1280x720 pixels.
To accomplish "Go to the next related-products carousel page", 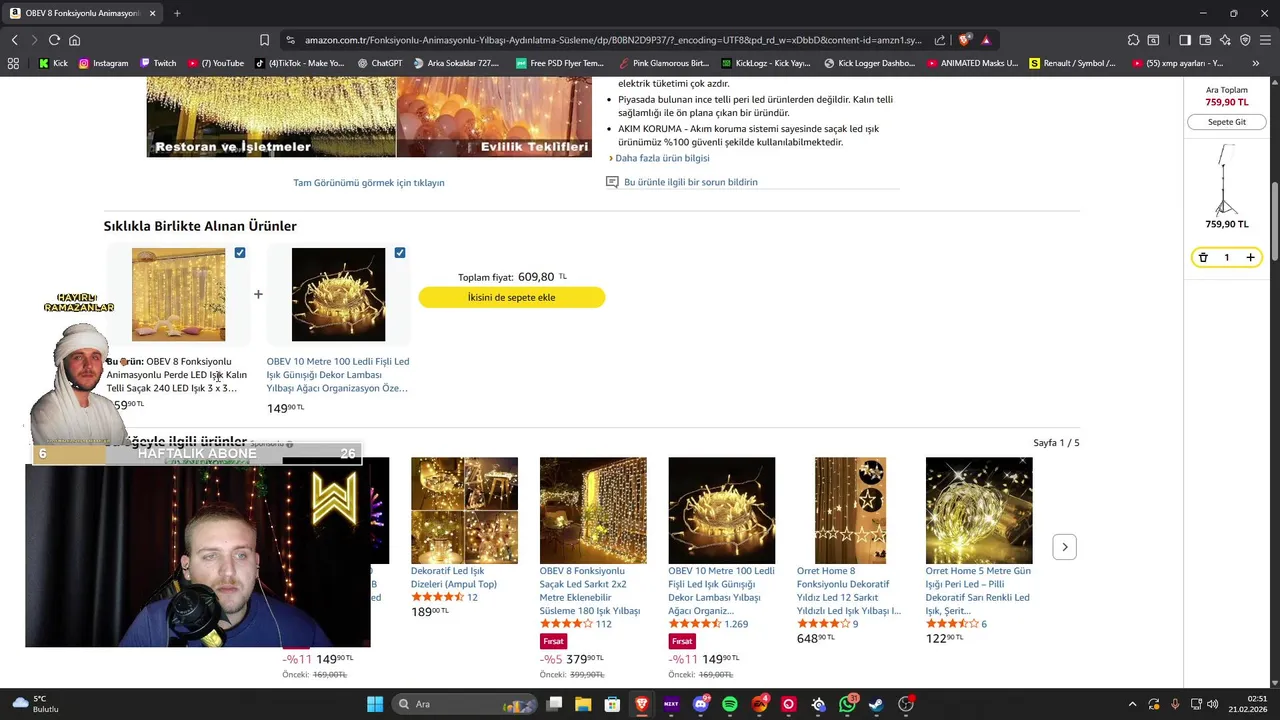I will click(x=1064, y=547).
